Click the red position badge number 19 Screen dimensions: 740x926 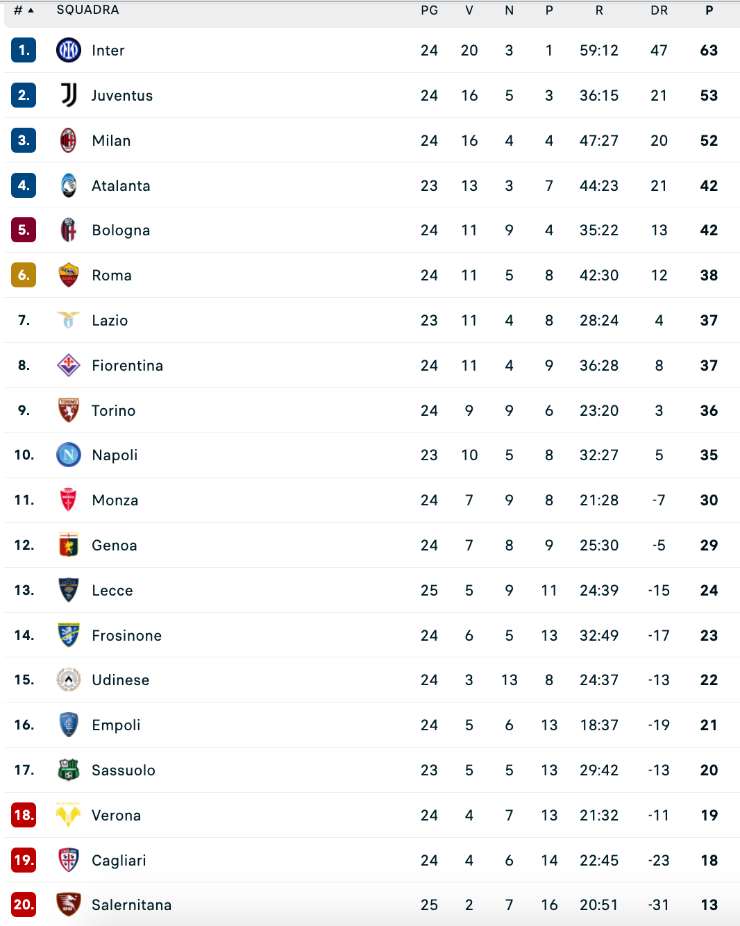point(24,860)
